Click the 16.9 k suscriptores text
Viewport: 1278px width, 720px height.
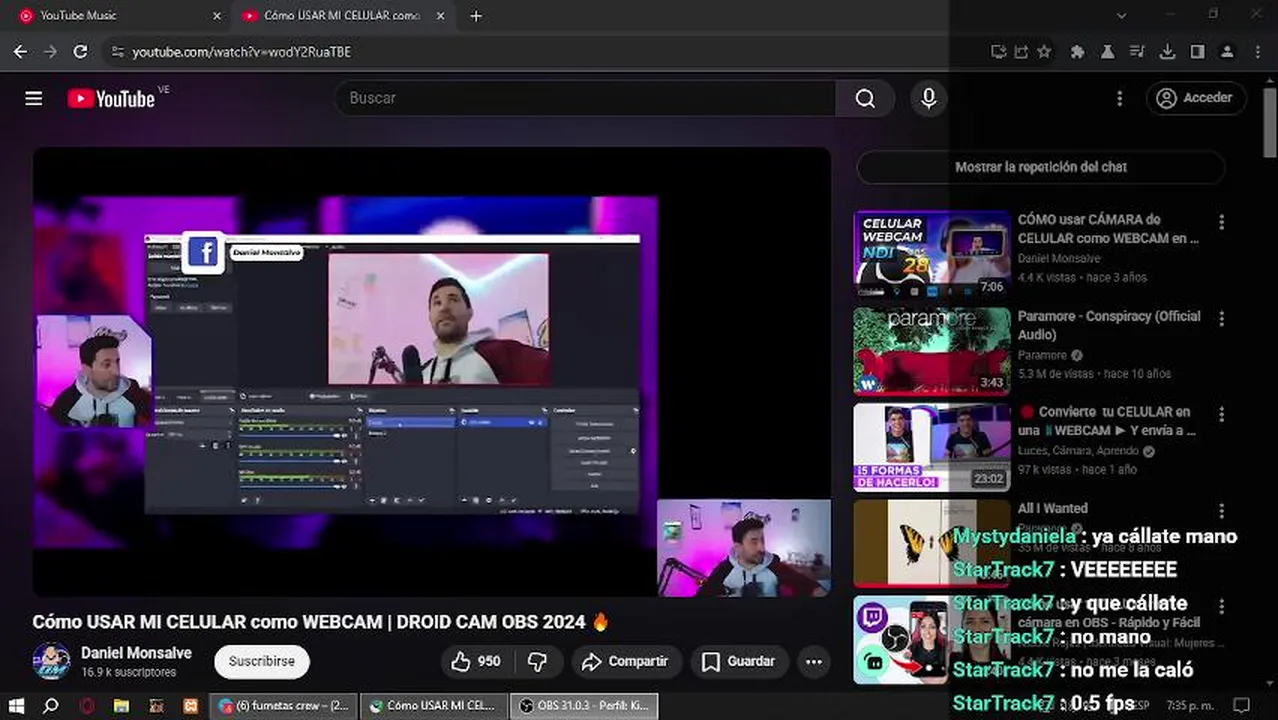coord(129,672)
